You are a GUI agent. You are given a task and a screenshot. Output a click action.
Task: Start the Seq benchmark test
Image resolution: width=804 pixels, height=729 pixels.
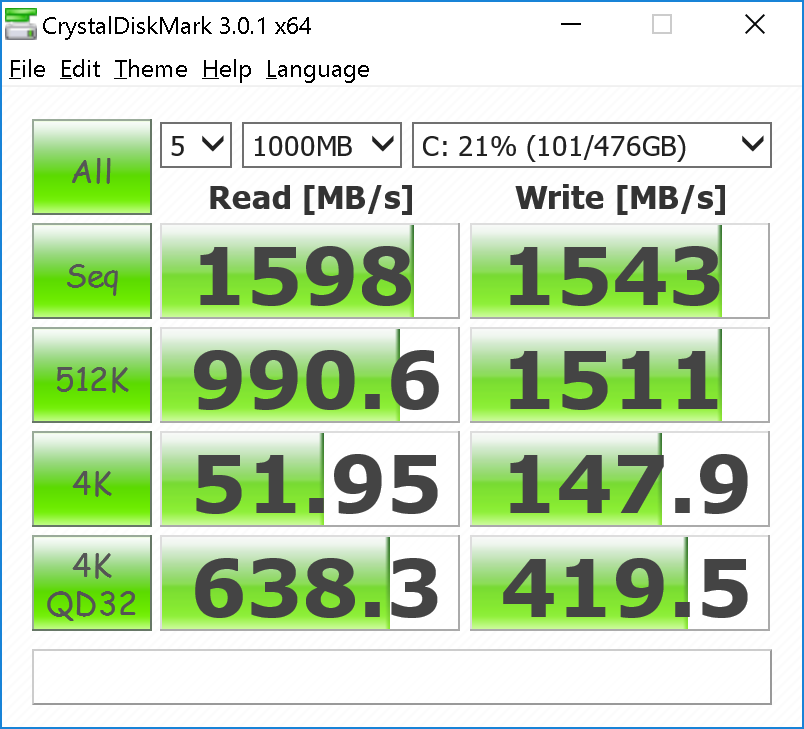point(92,271)
